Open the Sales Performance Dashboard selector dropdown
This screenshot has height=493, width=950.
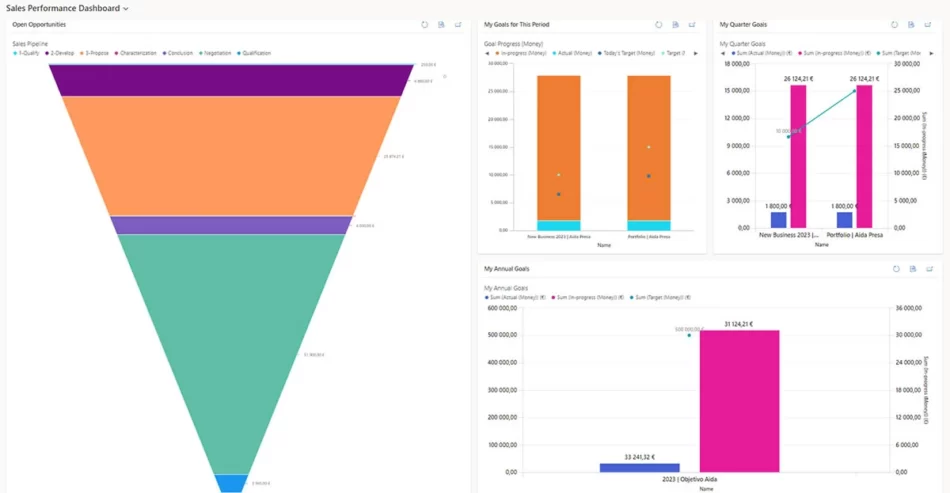pos(125,8)
